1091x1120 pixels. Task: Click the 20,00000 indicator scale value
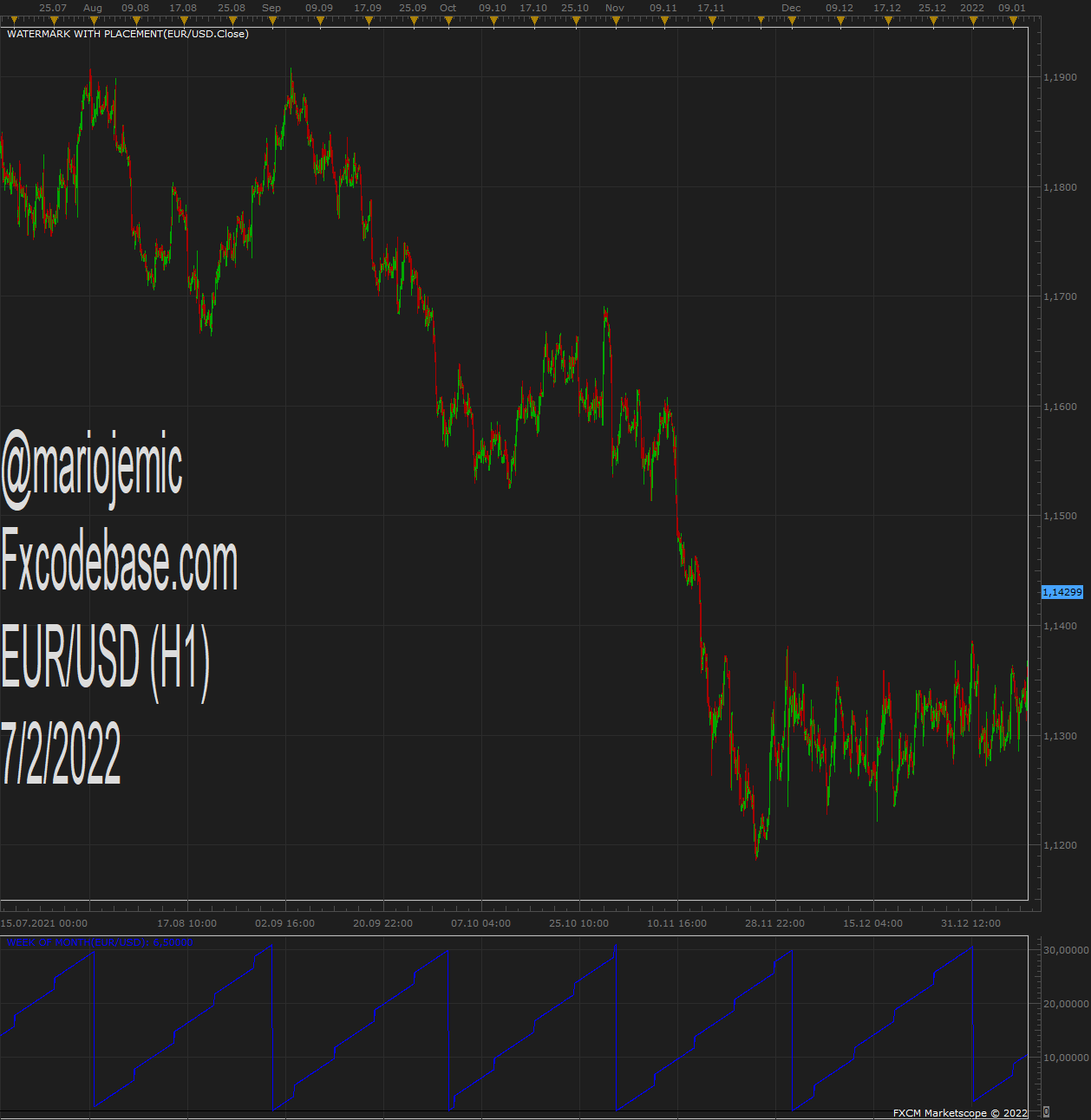tap(1066, 1004)
